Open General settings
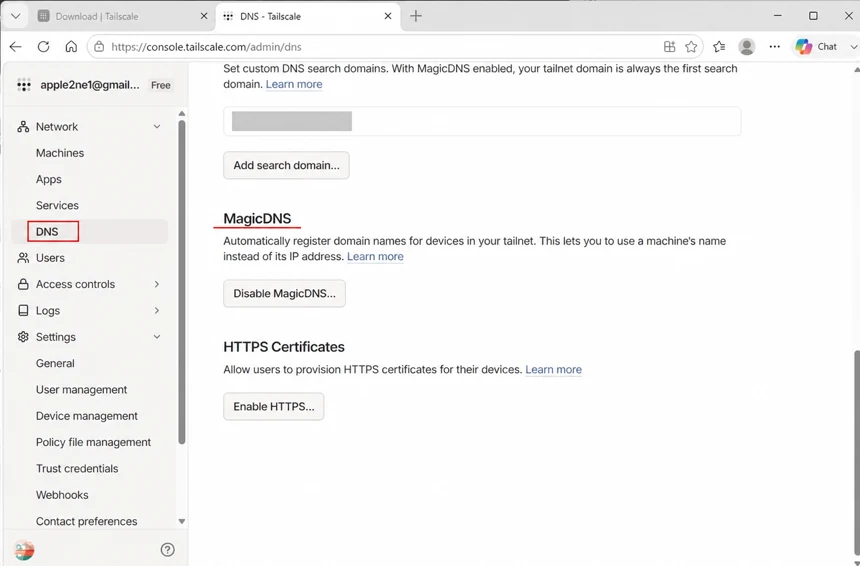Screen dimensions: 860x566 [x=55, y=363]
